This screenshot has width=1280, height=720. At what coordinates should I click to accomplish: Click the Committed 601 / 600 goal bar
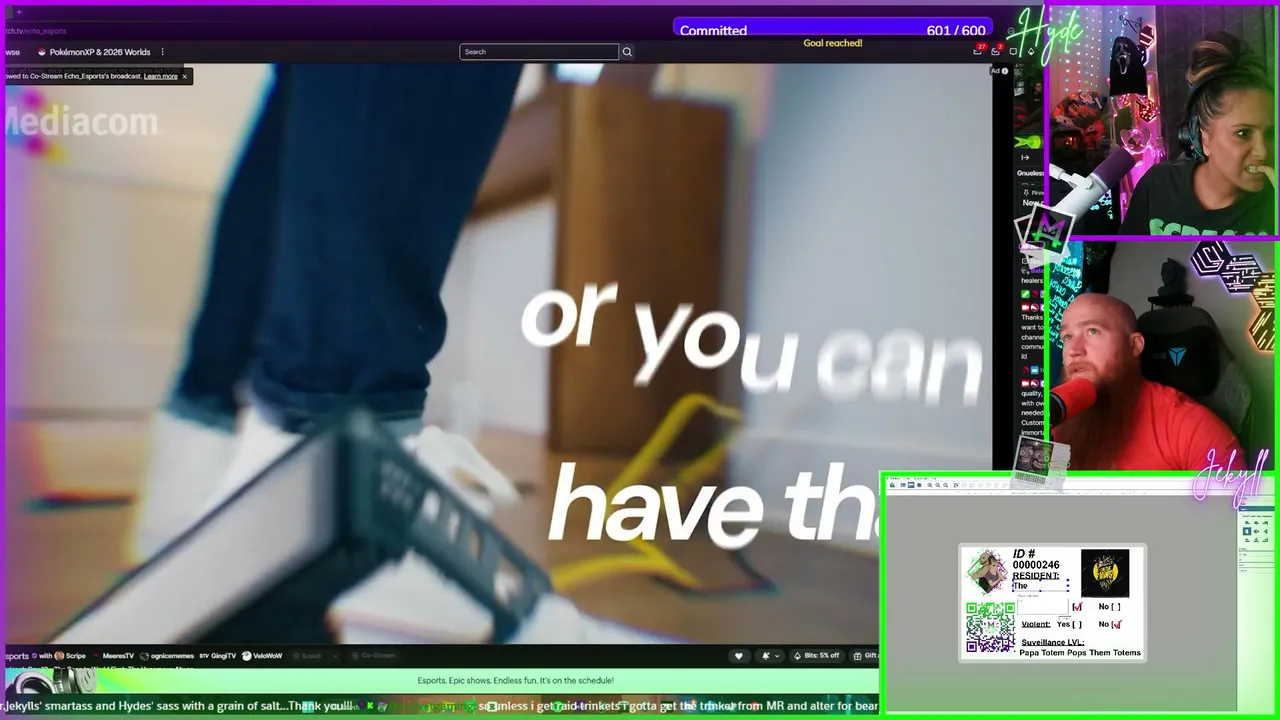pos(833,30)
